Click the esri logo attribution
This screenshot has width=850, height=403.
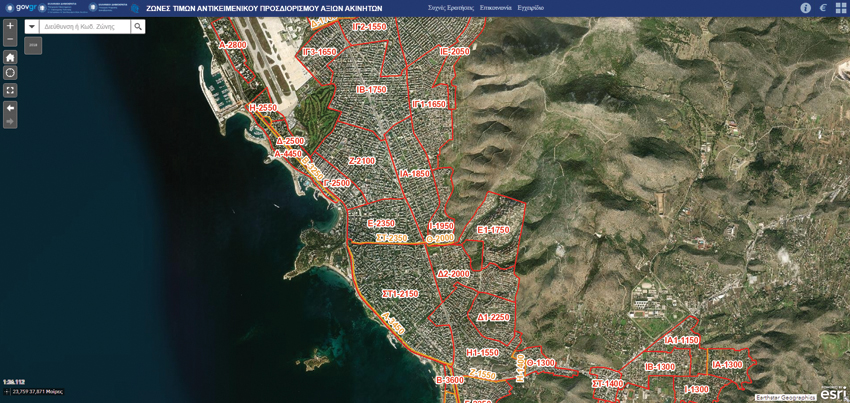click(x=832, y=394)
